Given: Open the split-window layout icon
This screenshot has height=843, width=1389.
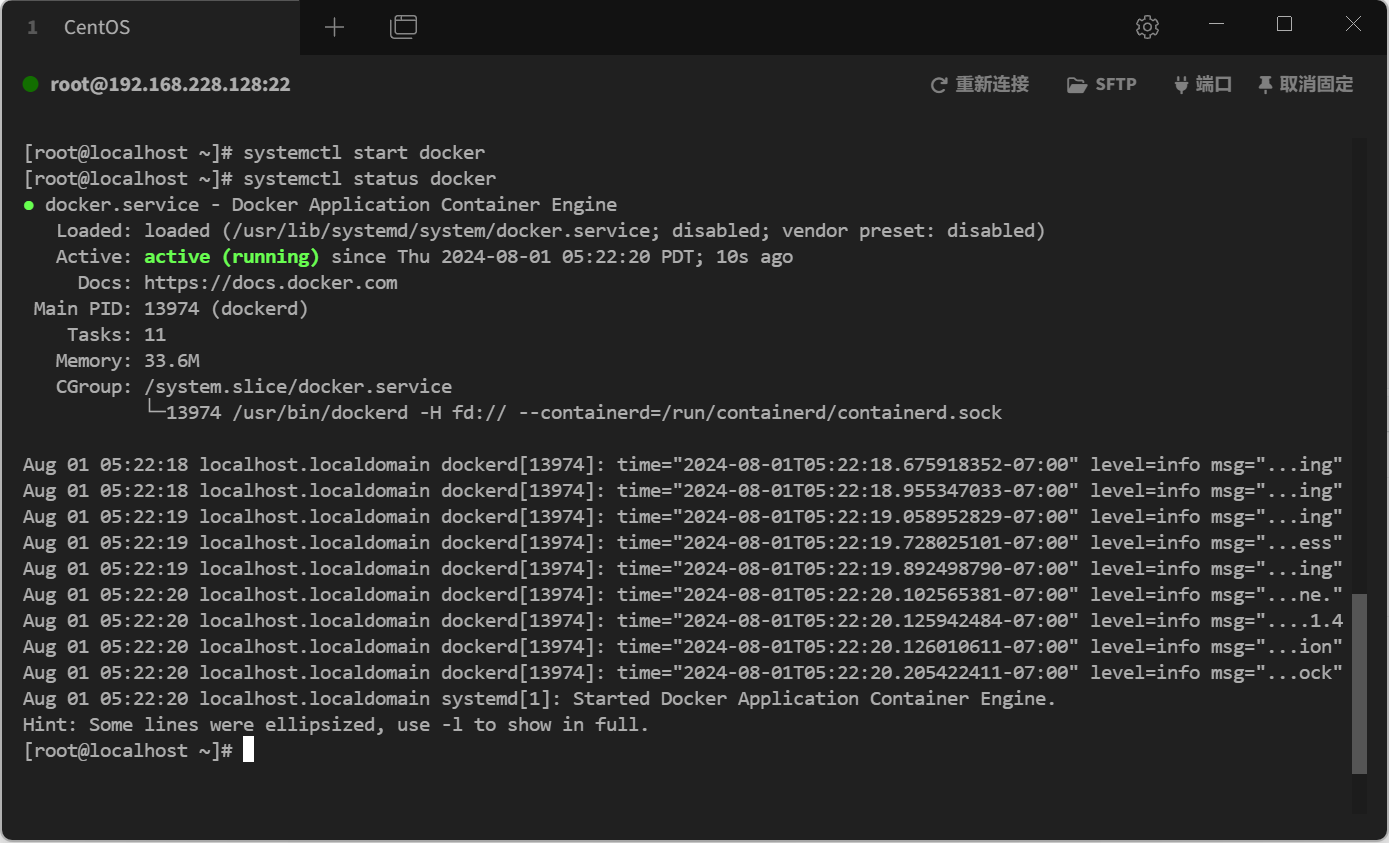Looking at the screenshot, I should 403,27.
